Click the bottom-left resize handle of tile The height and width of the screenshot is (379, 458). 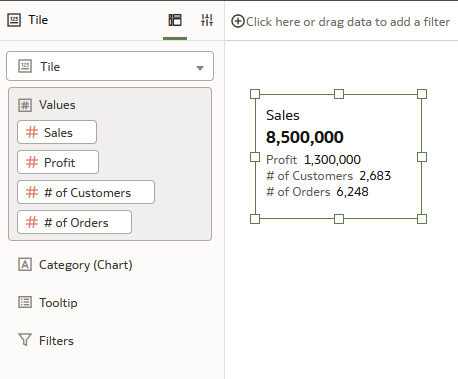click(x=255, y=219)
